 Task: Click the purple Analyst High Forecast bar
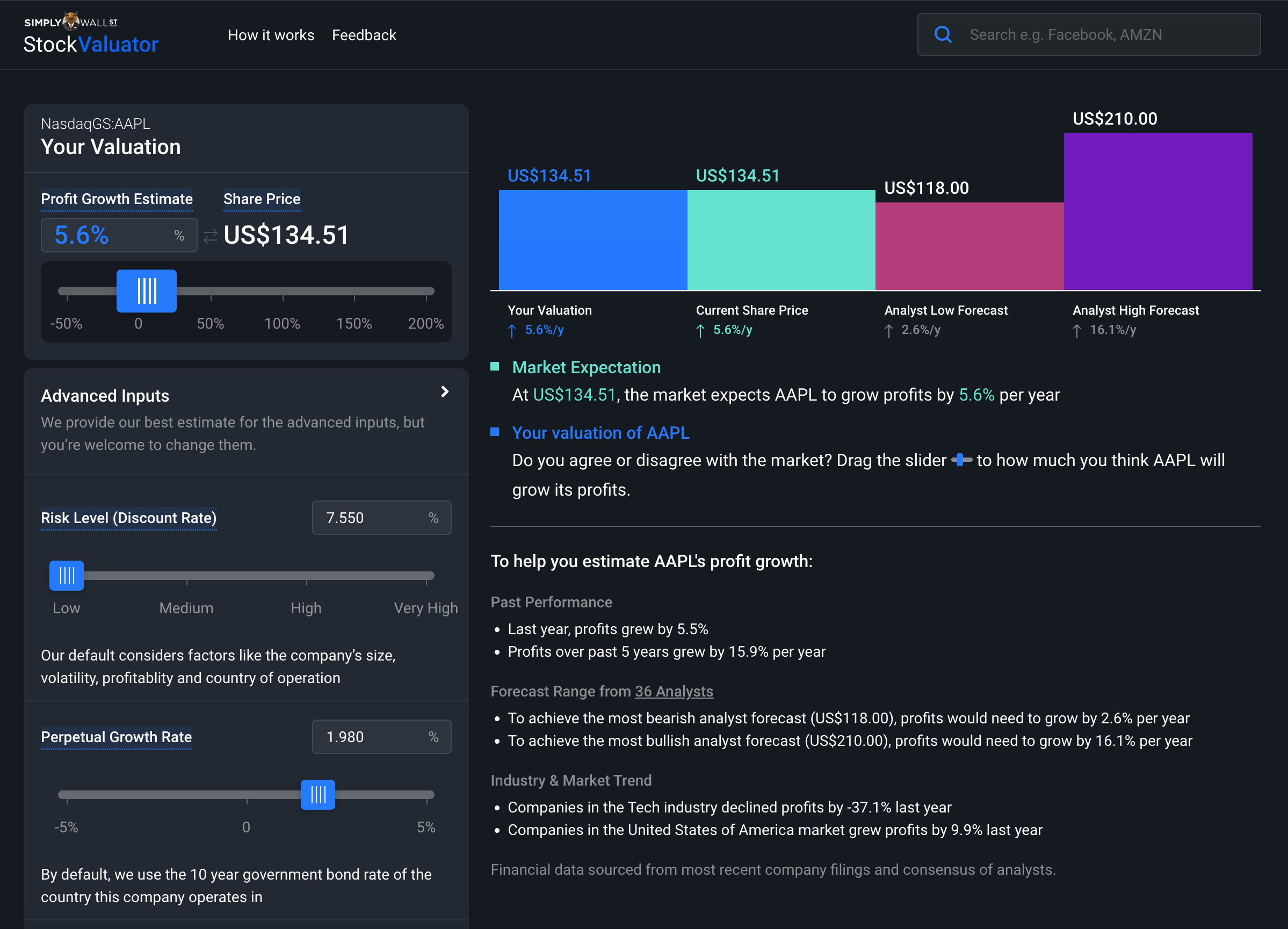click(1157, 211)
